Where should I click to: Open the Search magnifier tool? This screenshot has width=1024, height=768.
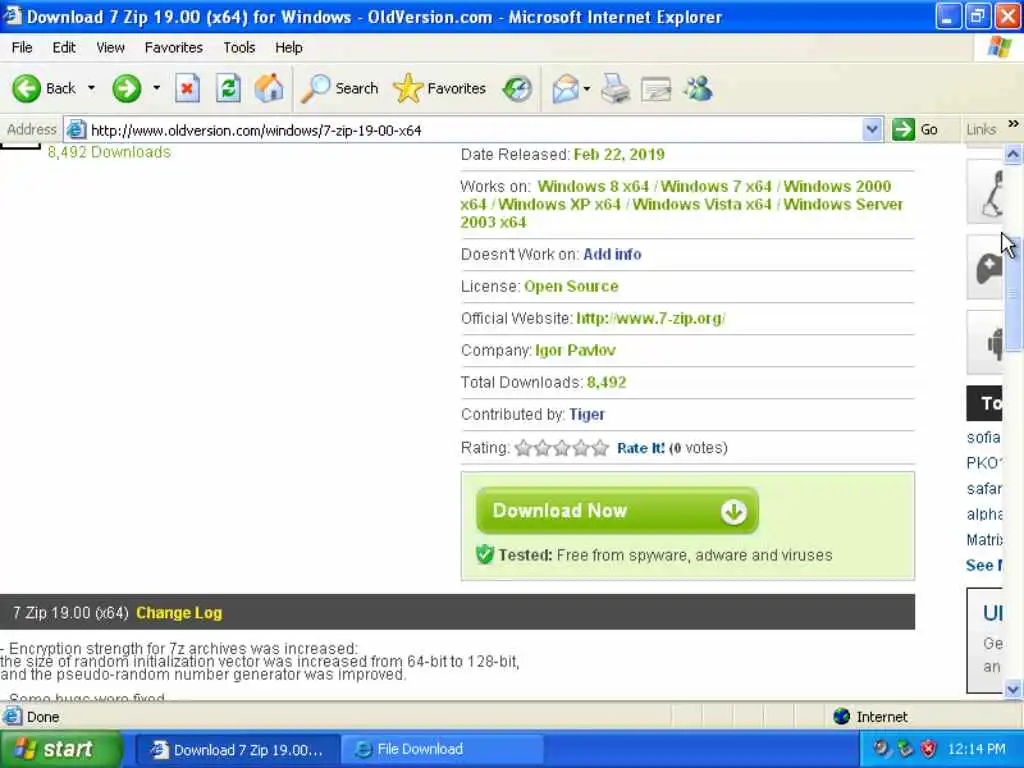pyautogui.click(x=340, y=88)
